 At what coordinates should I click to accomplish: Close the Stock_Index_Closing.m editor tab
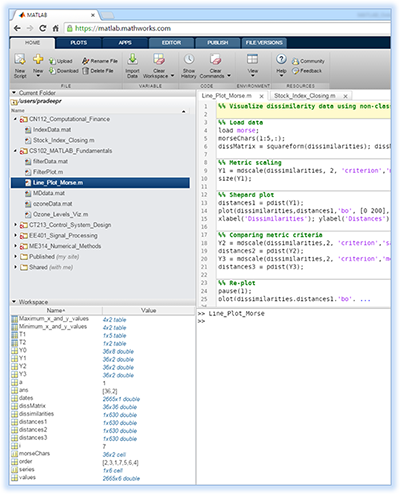pos(346,96)
